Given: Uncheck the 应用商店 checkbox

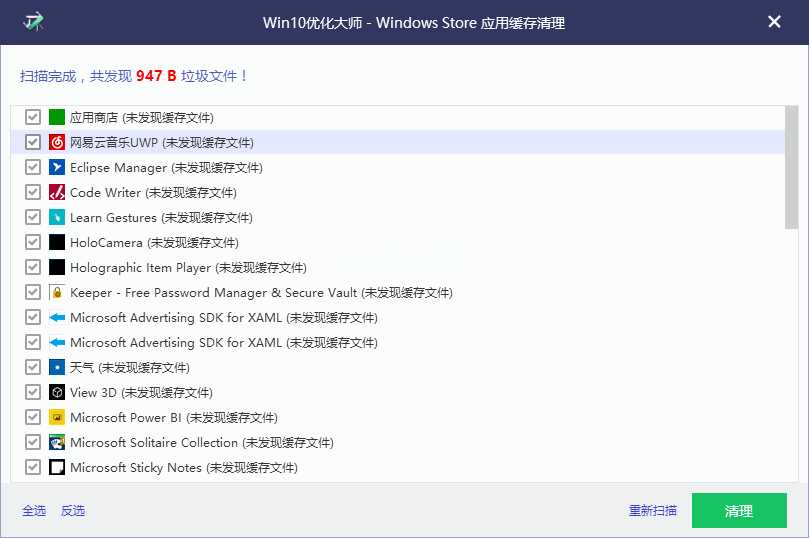Looking at the screenshot, I should pyautogui.click(x=33, y=117).
